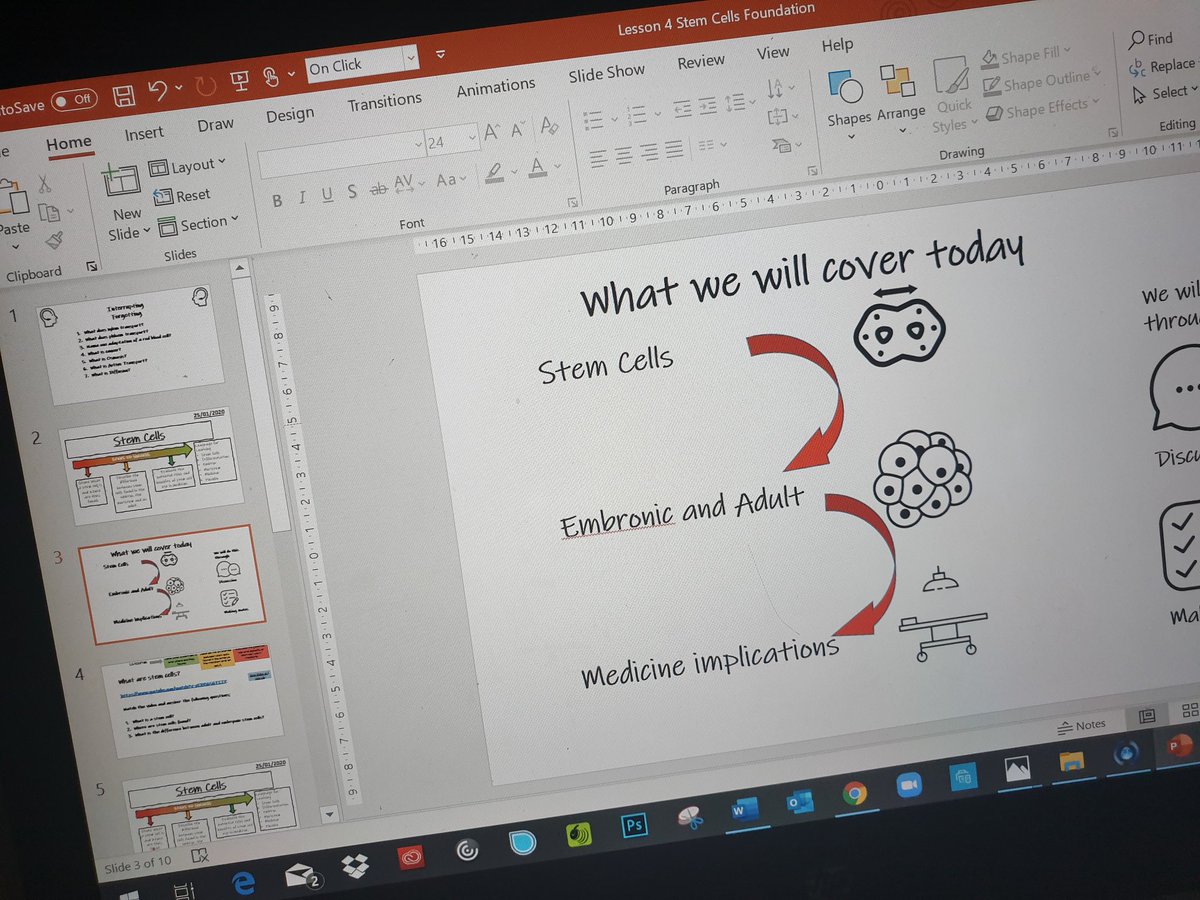This screenshot has width=1200, height=900.
Task: Open Google Chrome from the taskbar
Action: click(x=854, y=793)
